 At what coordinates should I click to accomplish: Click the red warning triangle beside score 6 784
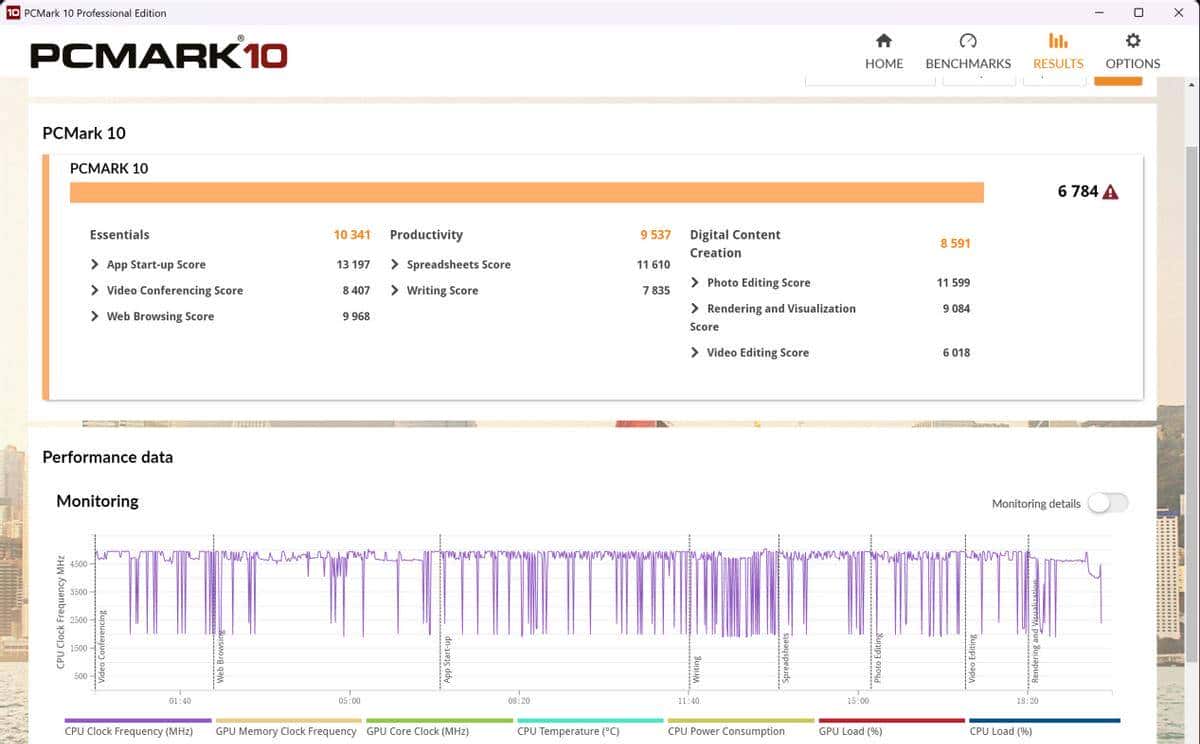click(x=1110, y=192)
